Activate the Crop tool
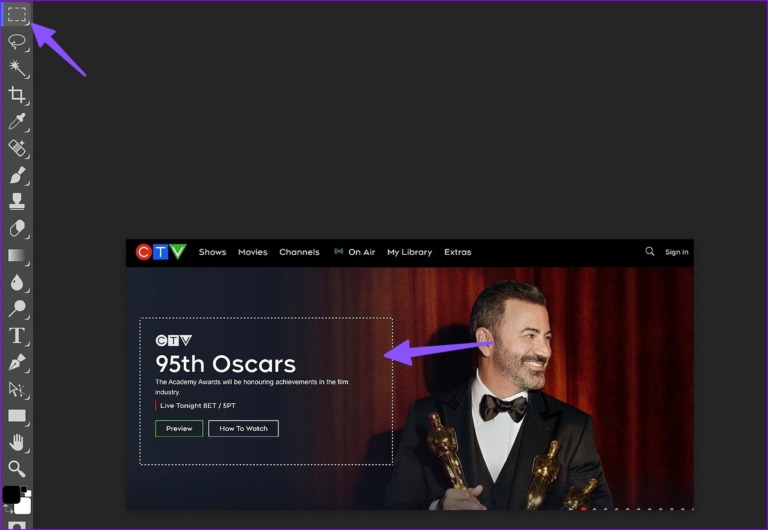This screenshot has height=530, width=768. tap(17, 95)
